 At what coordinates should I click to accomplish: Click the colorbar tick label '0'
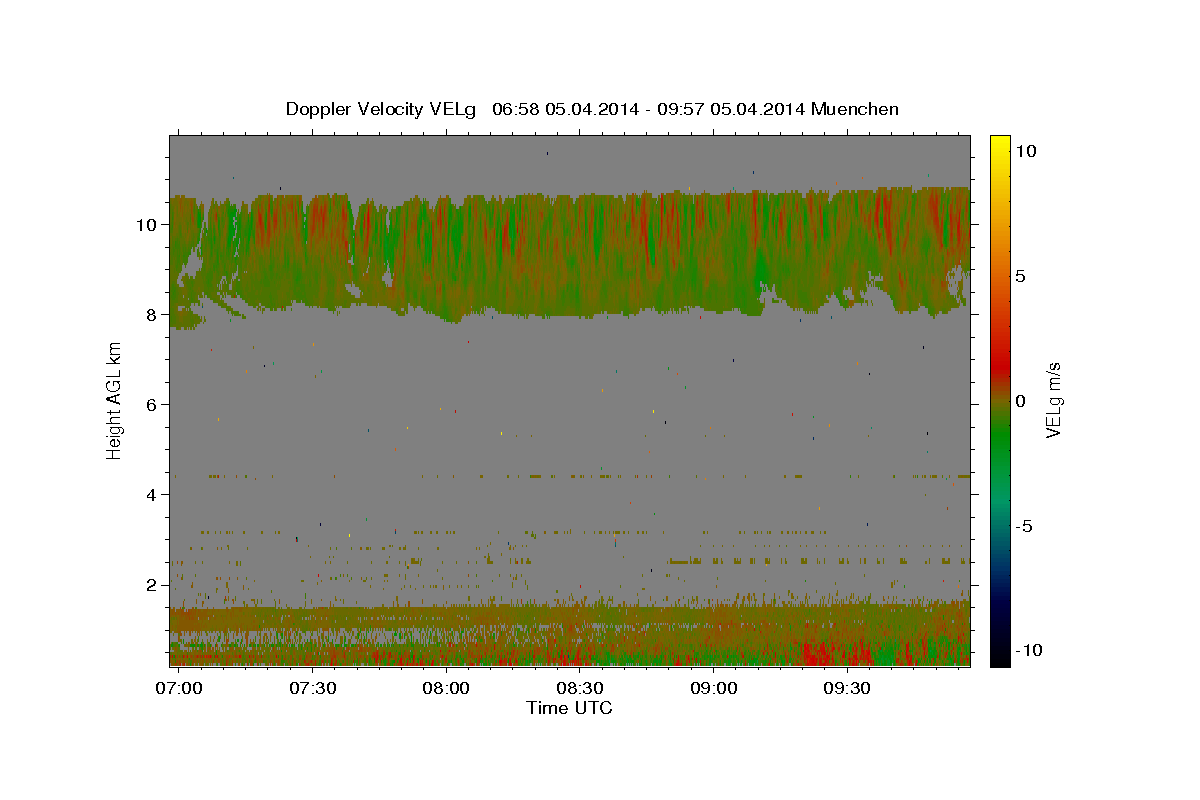tap(1021, 401)
